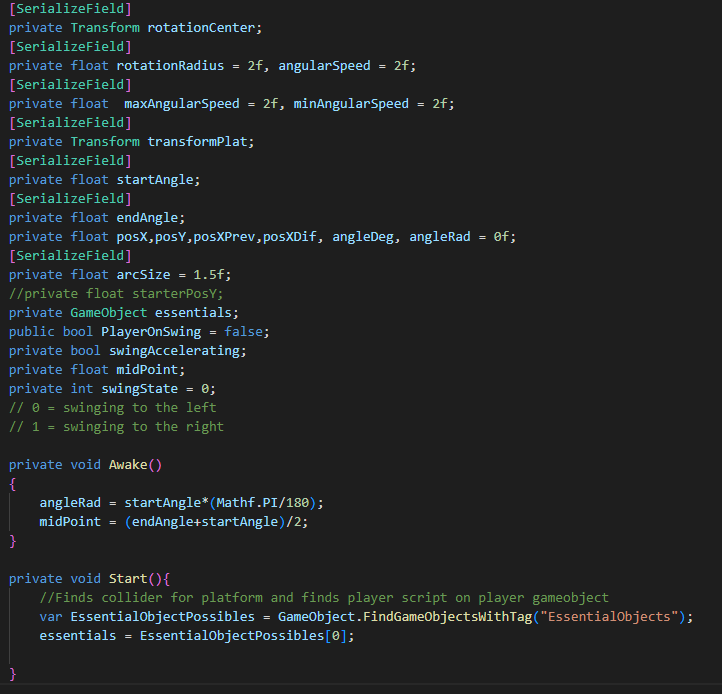Click the transformPlat field name

tap(197, 141)
